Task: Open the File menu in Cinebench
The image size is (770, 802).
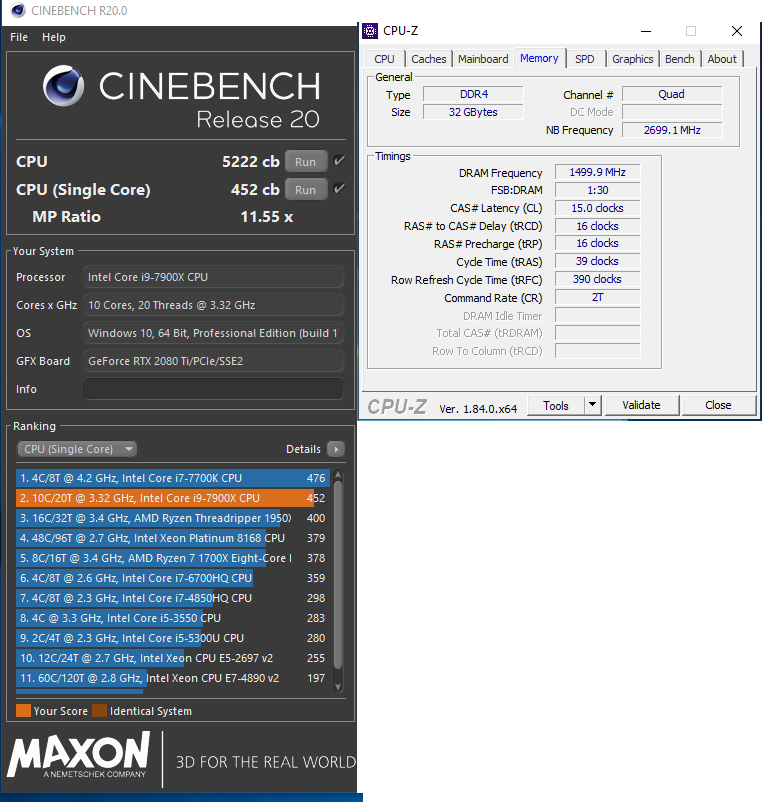Action: pyautogui.click(x=19, y=37)
